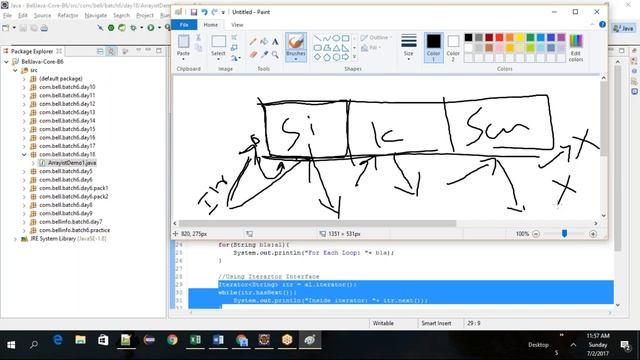
Task: Click the Crop icon in Image group
Action: tap(234, 38)
